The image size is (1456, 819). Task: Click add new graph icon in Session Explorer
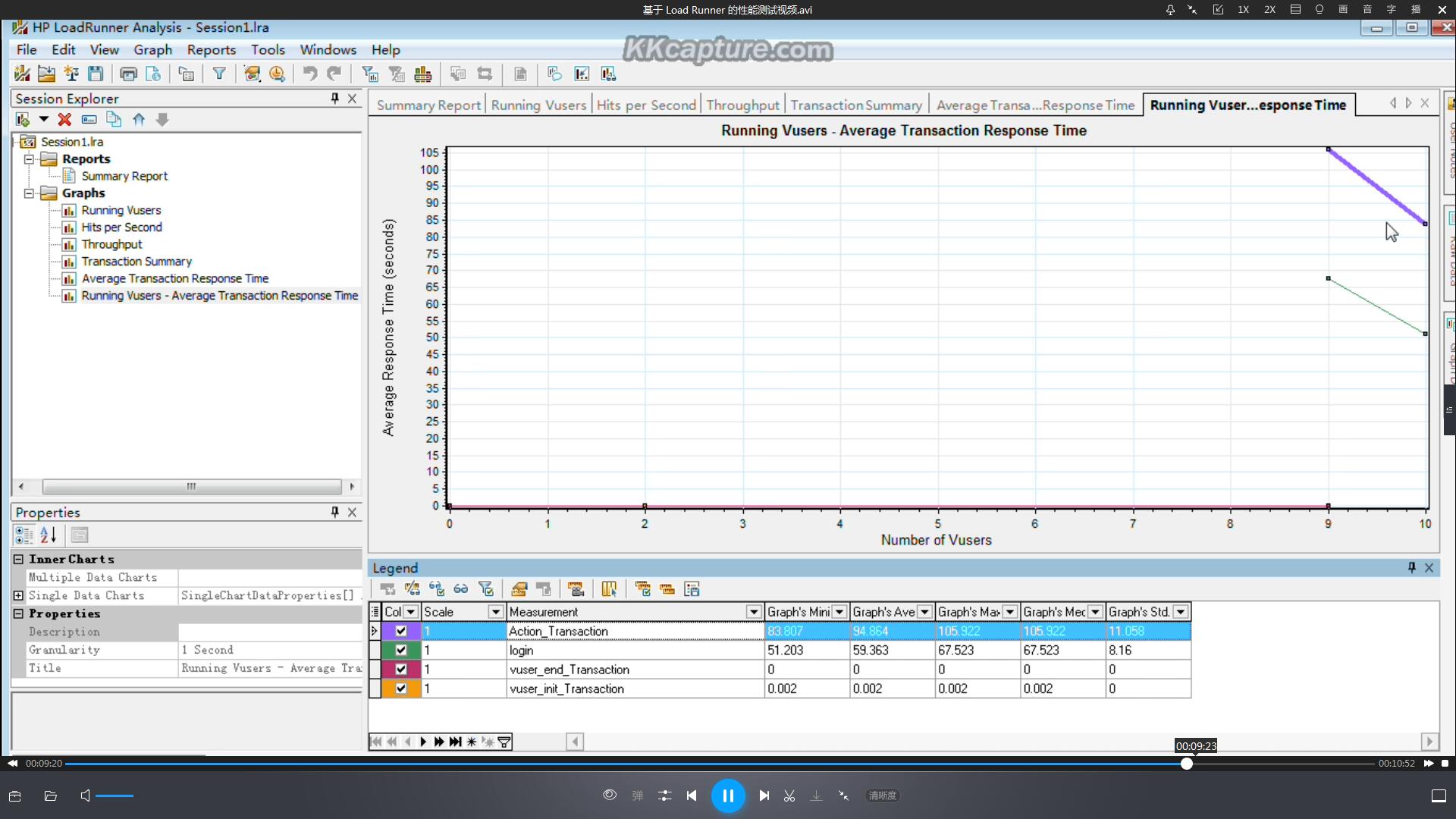coord(23,119)
